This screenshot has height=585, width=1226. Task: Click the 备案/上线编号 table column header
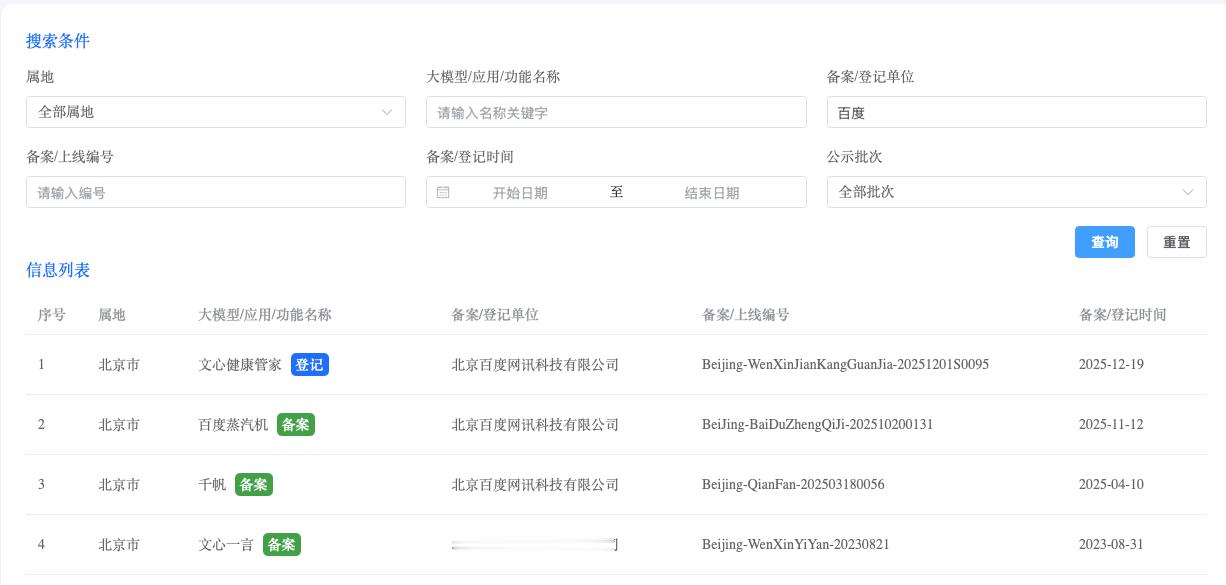[x=746, y=315]
